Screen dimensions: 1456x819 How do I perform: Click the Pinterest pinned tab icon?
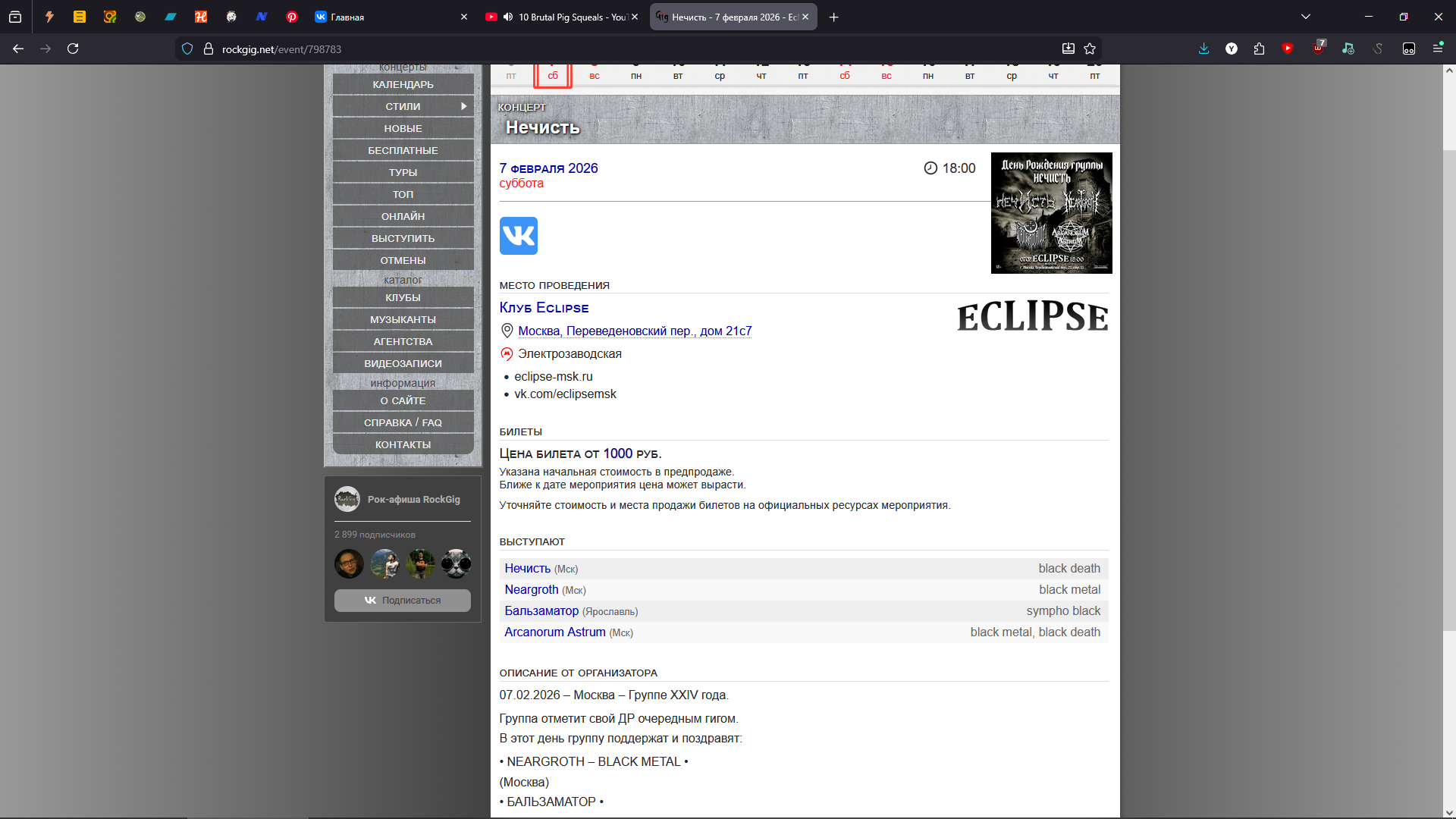tap(292, 17)
